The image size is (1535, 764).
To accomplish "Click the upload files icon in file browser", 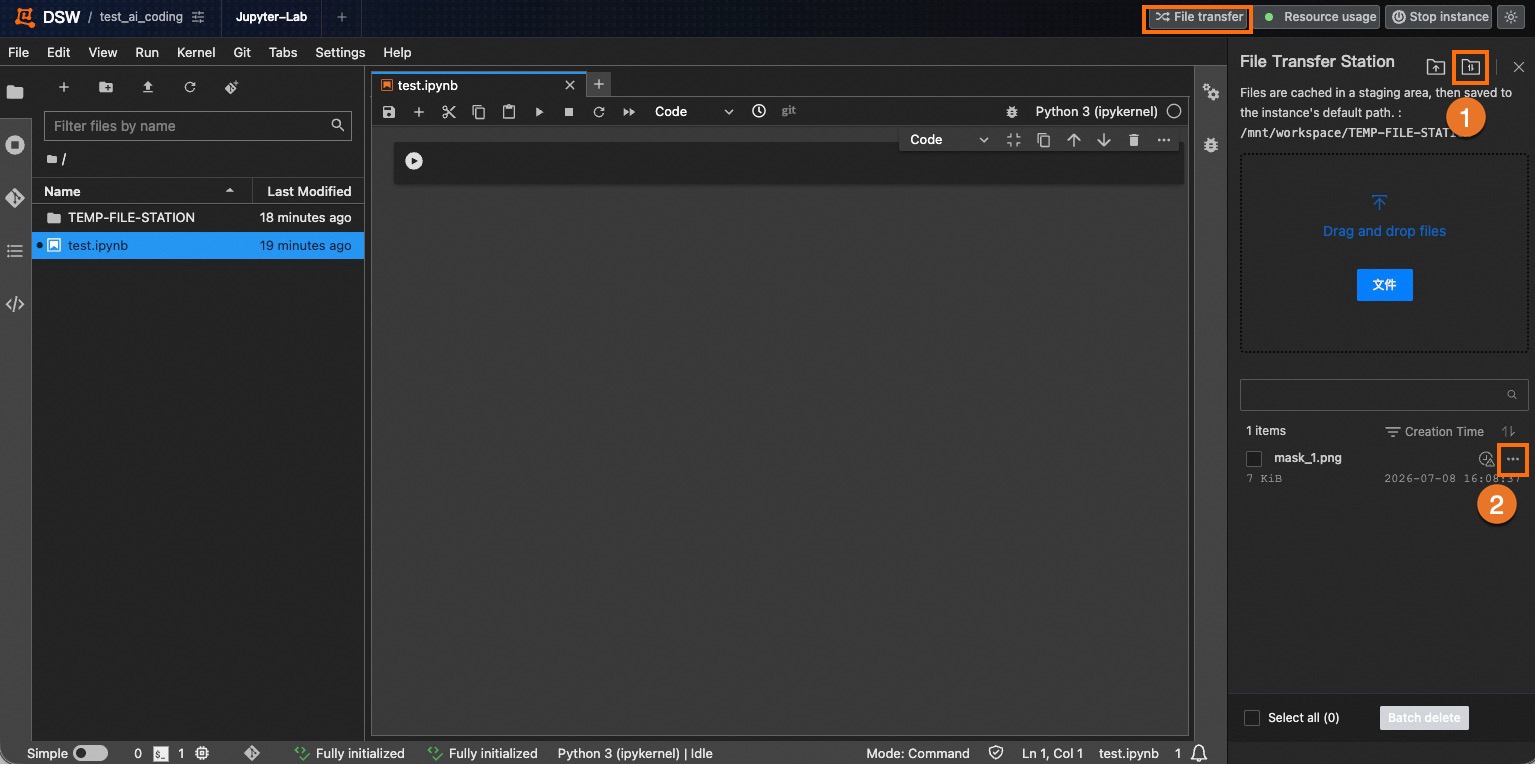I will (x=148, y=88).
